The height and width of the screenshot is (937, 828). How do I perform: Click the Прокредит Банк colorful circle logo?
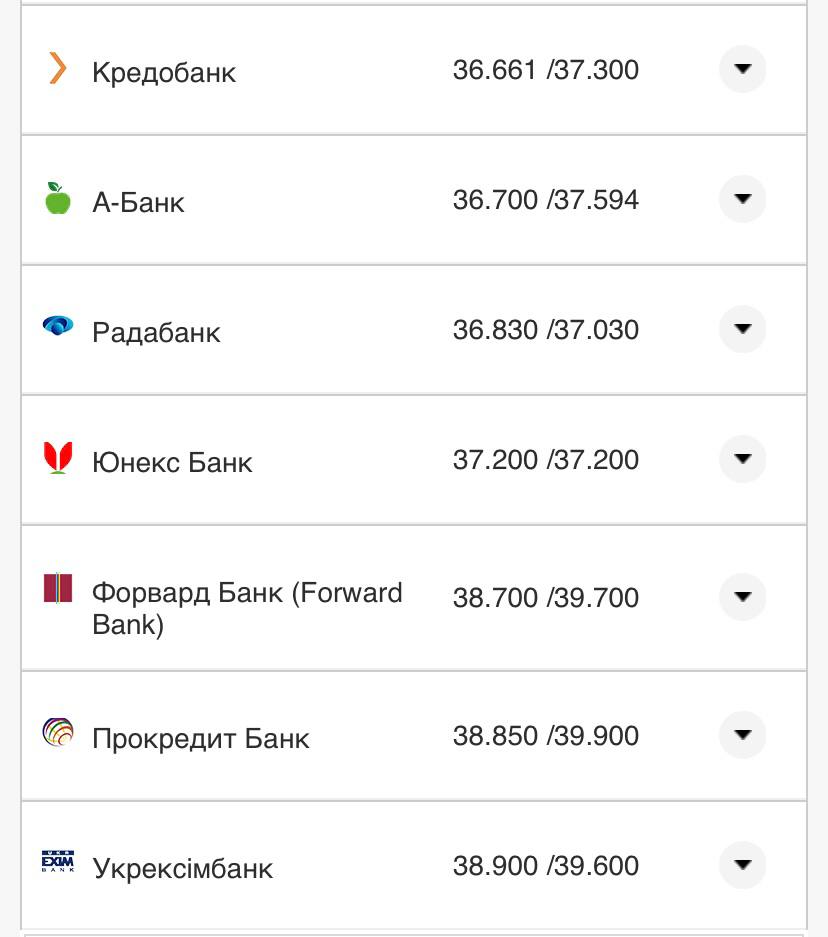coord(58,733)
